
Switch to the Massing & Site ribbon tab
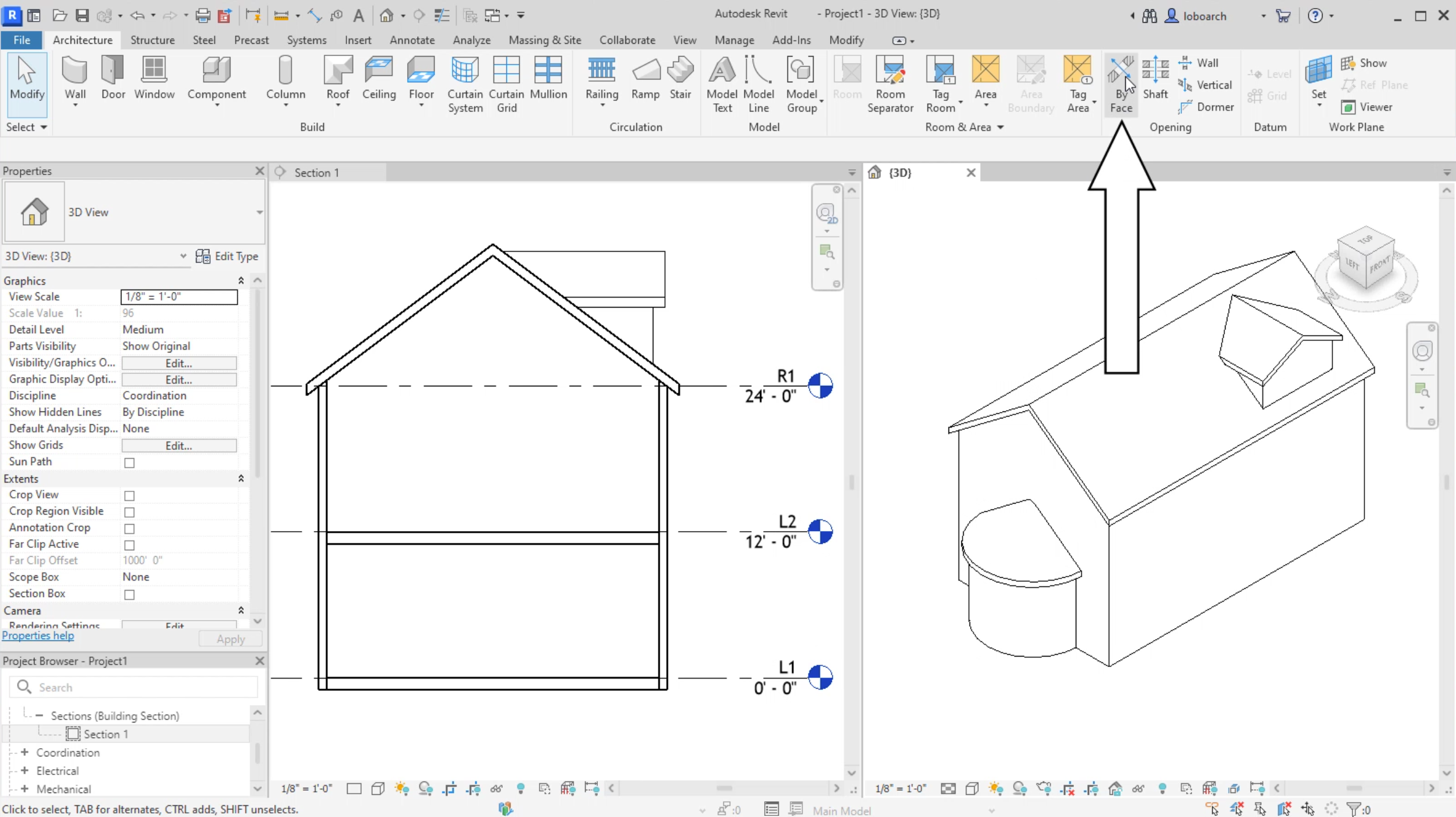pos(544,40)
